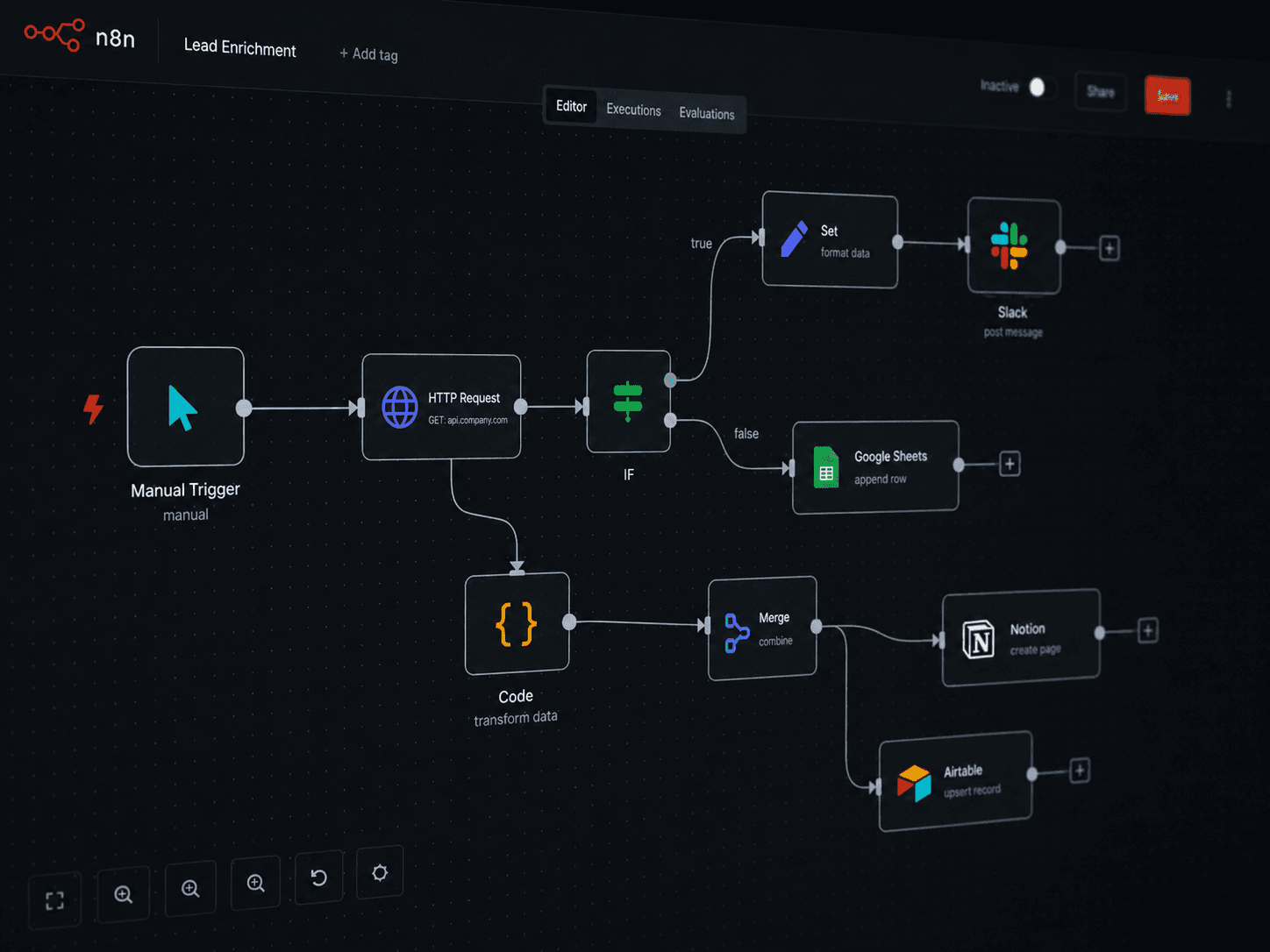The height and width of the screenshot is (952, 1270).
Task: Click the 'Slack' label under the node
Action: tap(1012, 313)
